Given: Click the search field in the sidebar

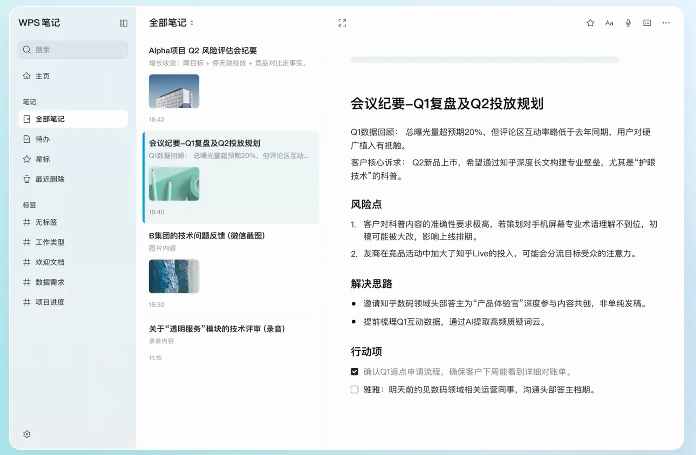Looking at the screenshot, I should click(x=73, y=50).
